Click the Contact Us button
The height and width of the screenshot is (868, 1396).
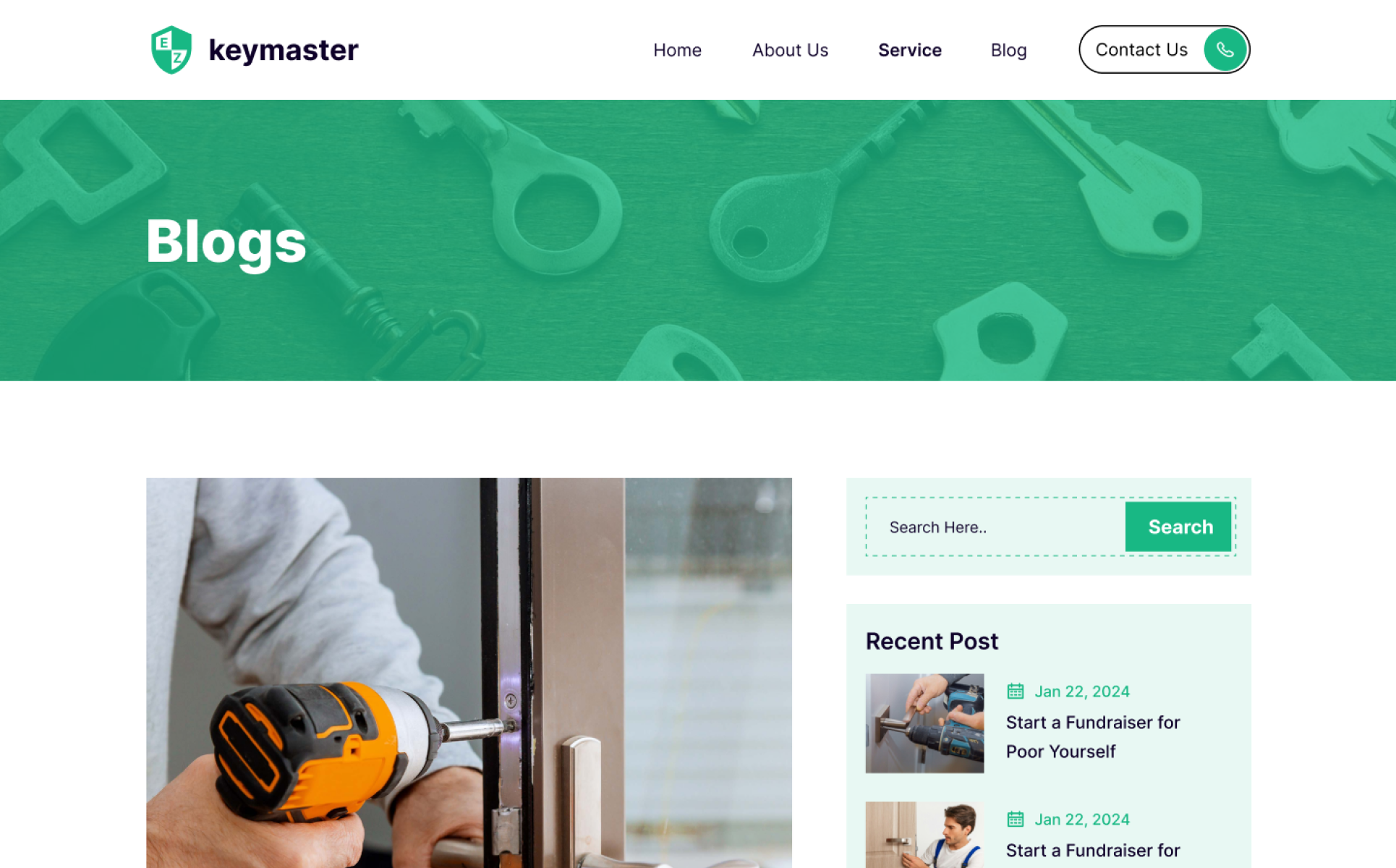[1164, 50]
